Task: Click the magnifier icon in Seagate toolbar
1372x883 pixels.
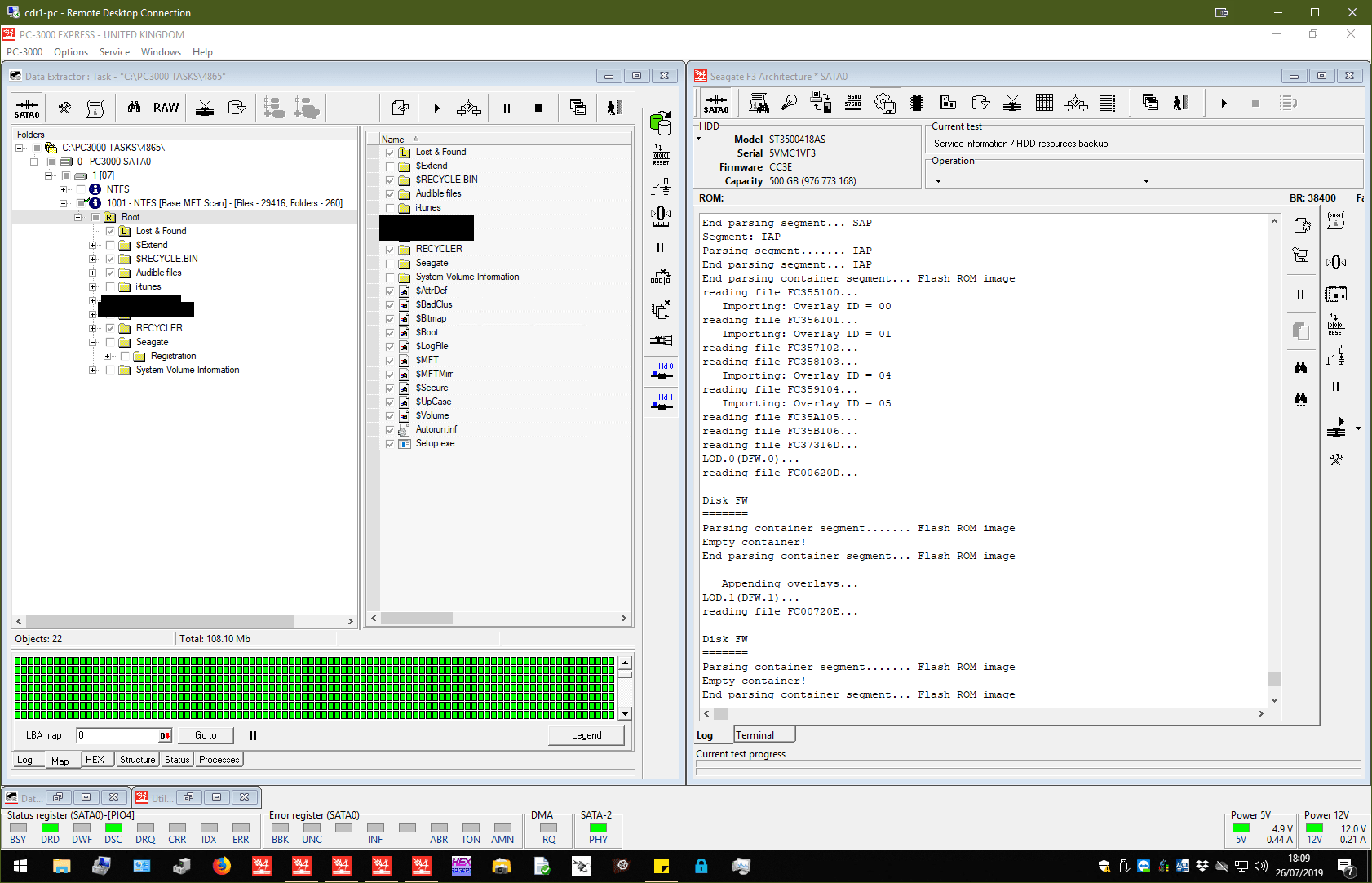Action: tap(789, 103)
